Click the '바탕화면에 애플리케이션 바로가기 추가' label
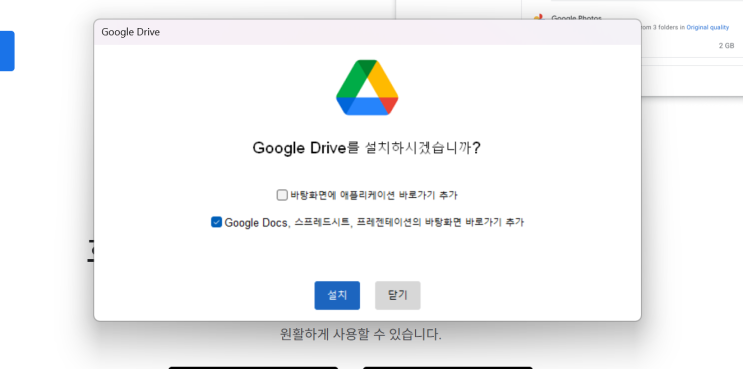743x369 pixels. [x=374, y=195]
